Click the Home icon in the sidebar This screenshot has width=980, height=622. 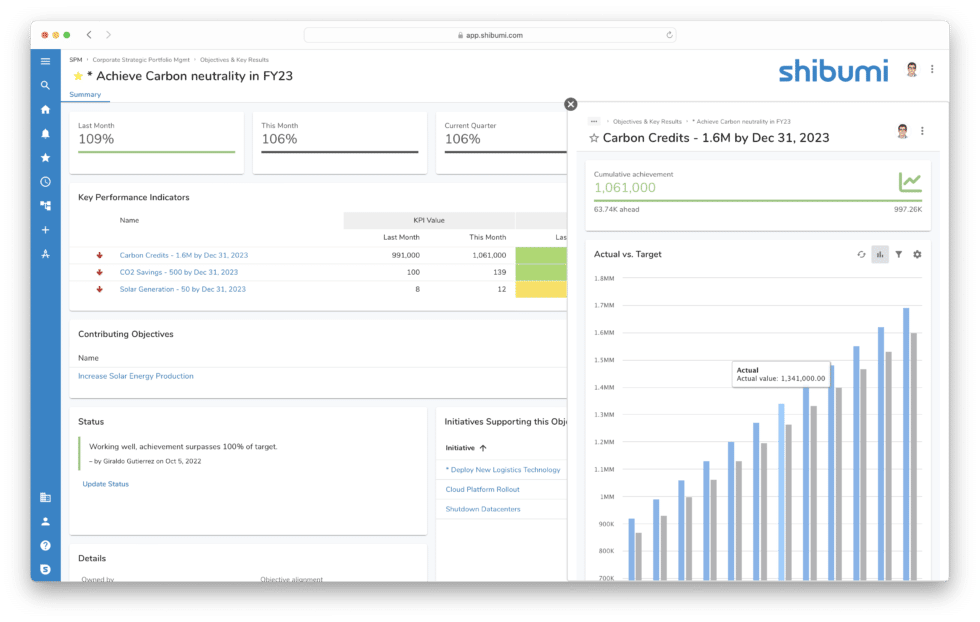pos(44,109)
